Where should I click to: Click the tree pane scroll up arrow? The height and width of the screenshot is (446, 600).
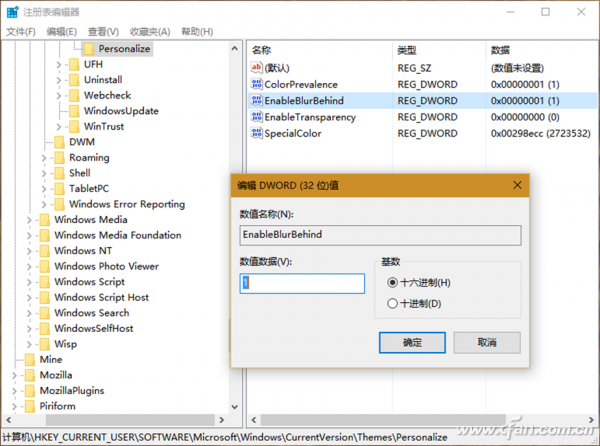[x=235, y=49]
